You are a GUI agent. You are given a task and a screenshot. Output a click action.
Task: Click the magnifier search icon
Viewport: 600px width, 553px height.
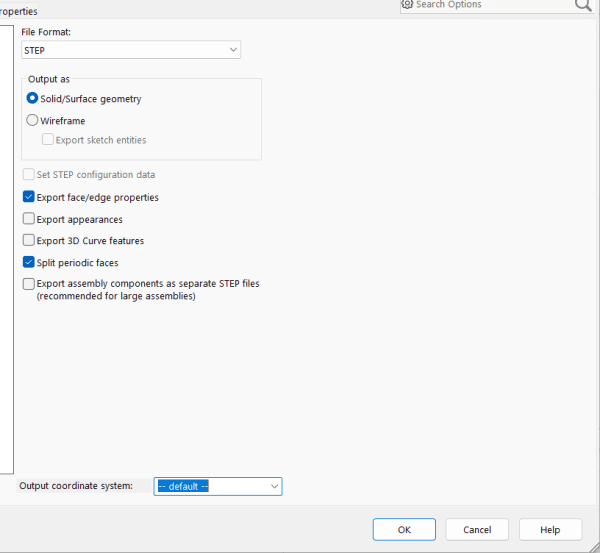[583, 5]
